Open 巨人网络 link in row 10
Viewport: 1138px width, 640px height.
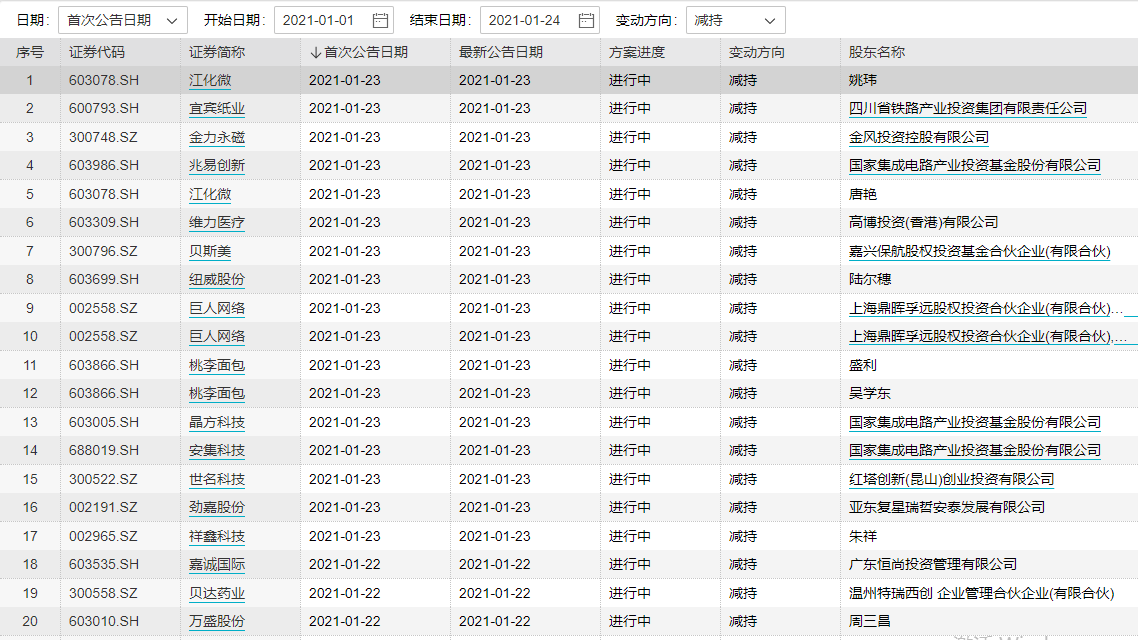[217, 337]
